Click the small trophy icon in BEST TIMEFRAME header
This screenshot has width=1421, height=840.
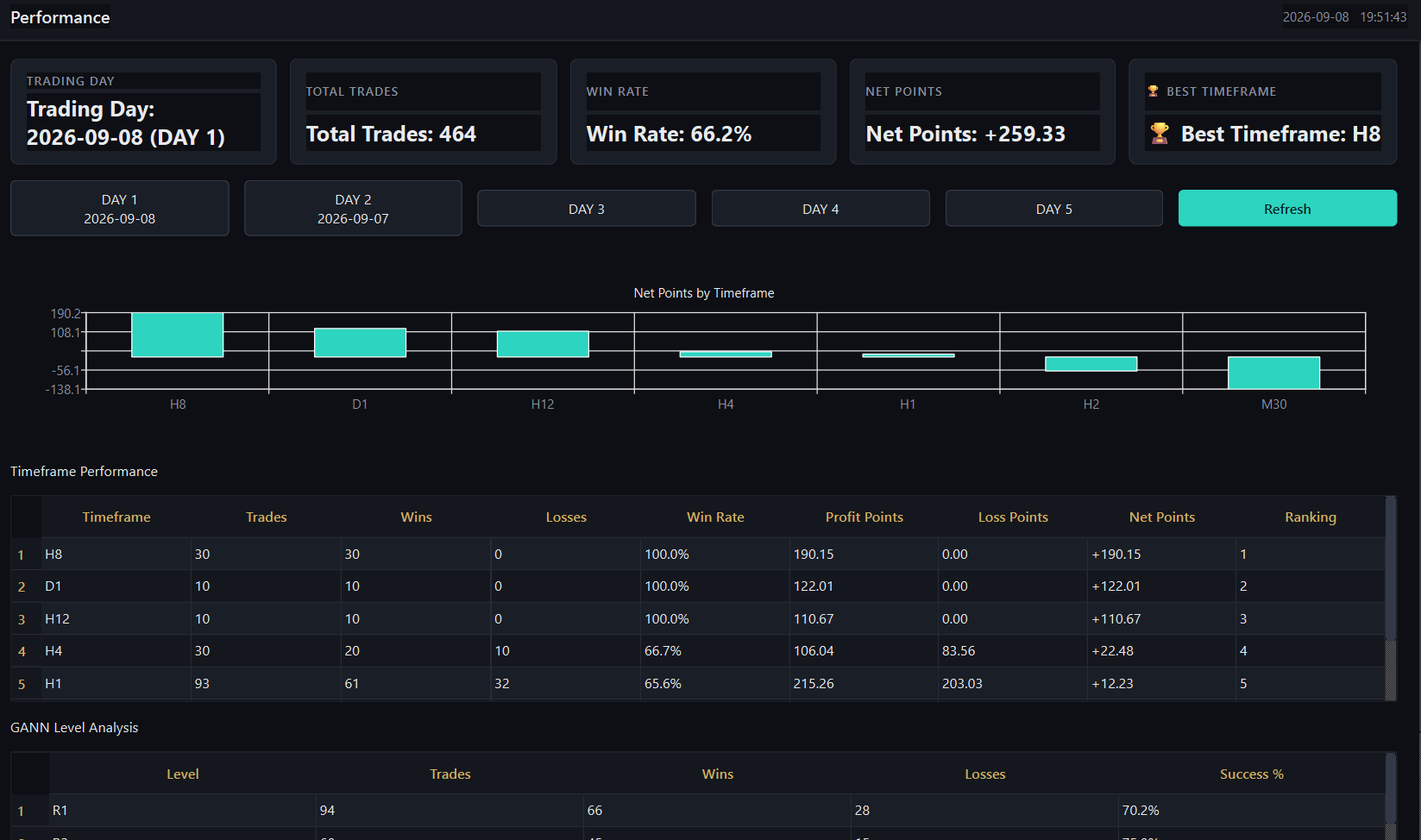pyautogui.click(x=1153, y=91)
